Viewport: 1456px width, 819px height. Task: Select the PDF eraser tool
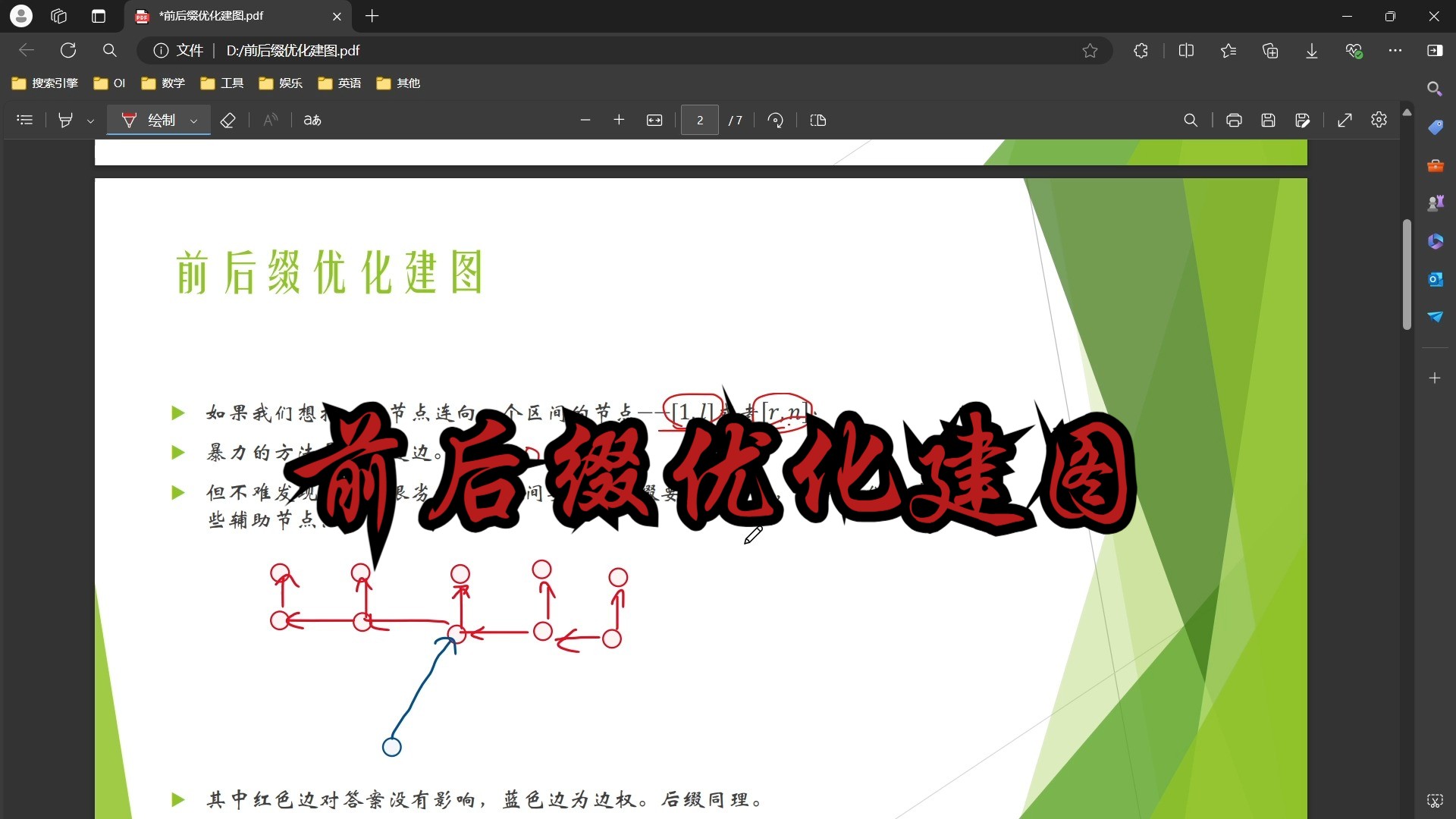tap(227, 120)
